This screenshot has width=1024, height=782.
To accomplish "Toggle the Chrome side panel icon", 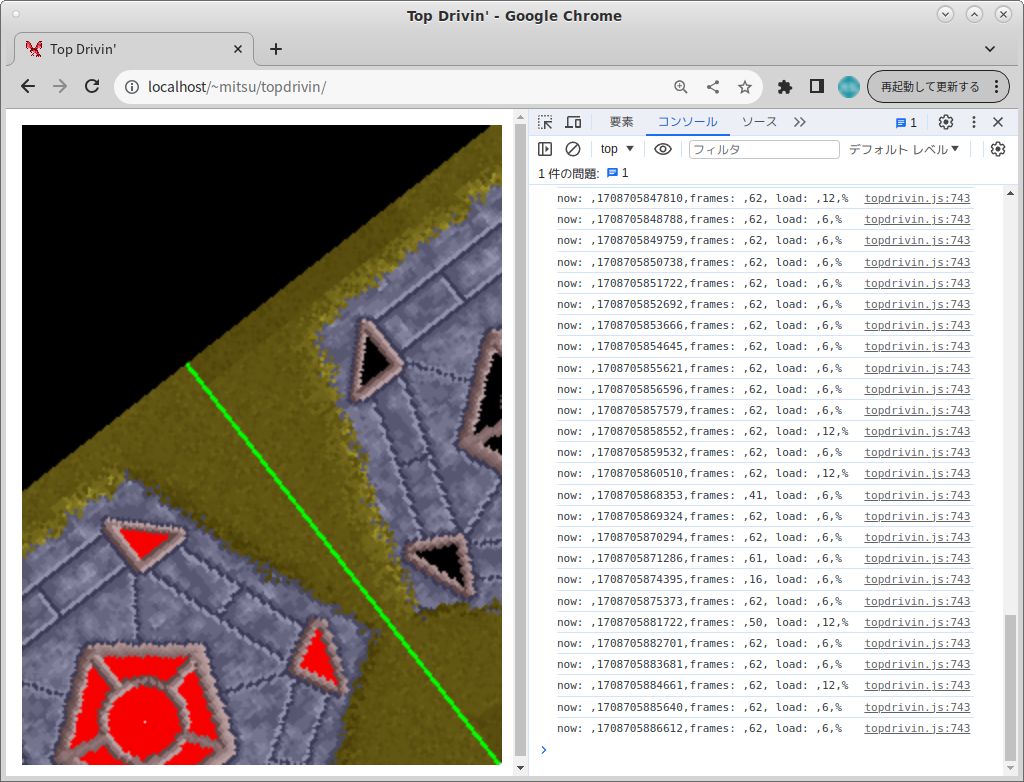I will [x=817, y=87].
